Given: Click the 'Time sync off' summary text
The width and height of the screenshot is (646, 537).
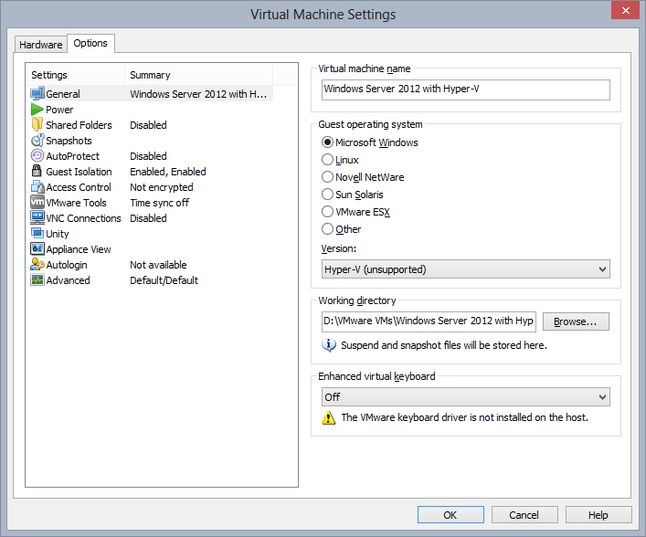Looking at the screenshot, I should 159,203.
